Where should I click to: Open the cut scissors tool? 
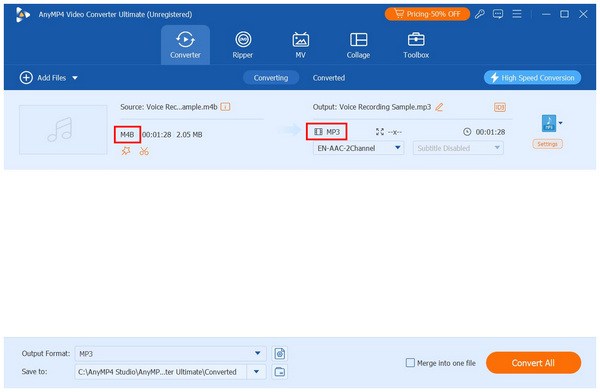click(x=144, y=151)
